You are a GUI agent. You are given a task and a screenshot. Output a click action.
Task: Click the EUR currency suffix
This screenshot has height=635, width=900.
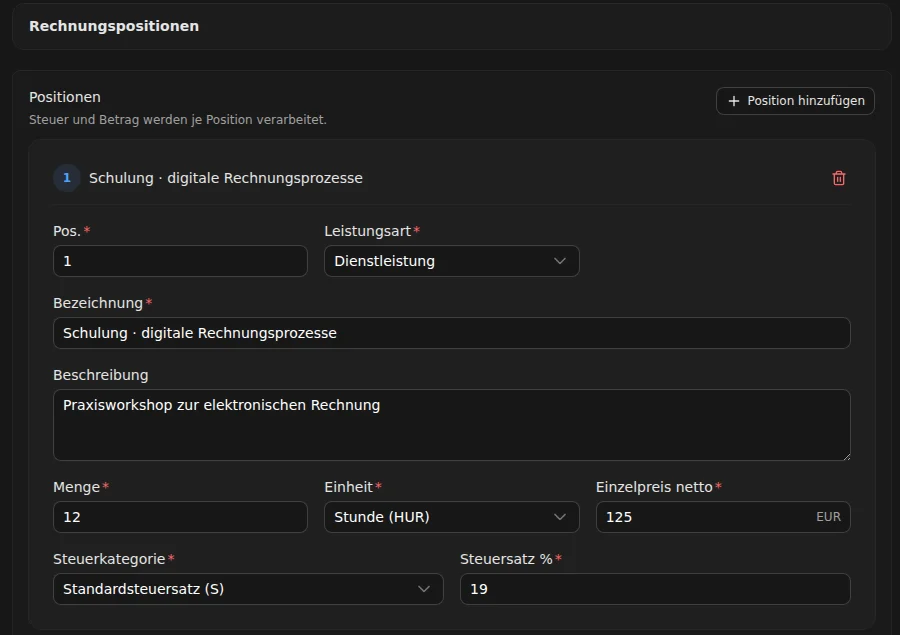(828, 517)
